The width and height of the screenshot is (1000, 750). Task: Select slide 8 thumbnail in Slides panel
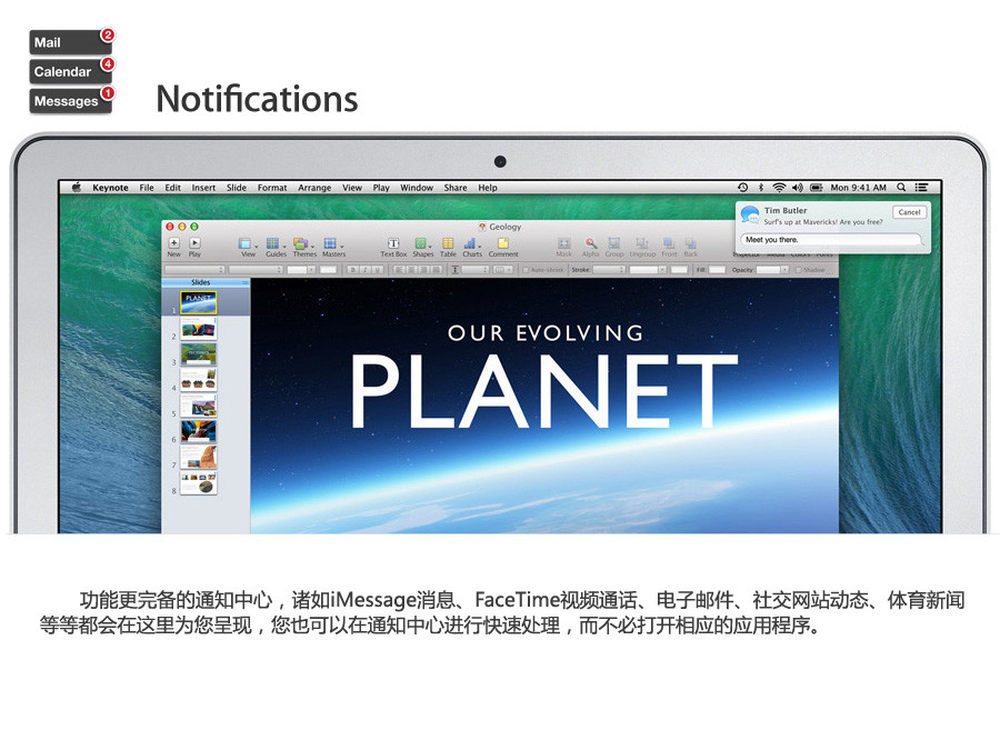(198, 483)
